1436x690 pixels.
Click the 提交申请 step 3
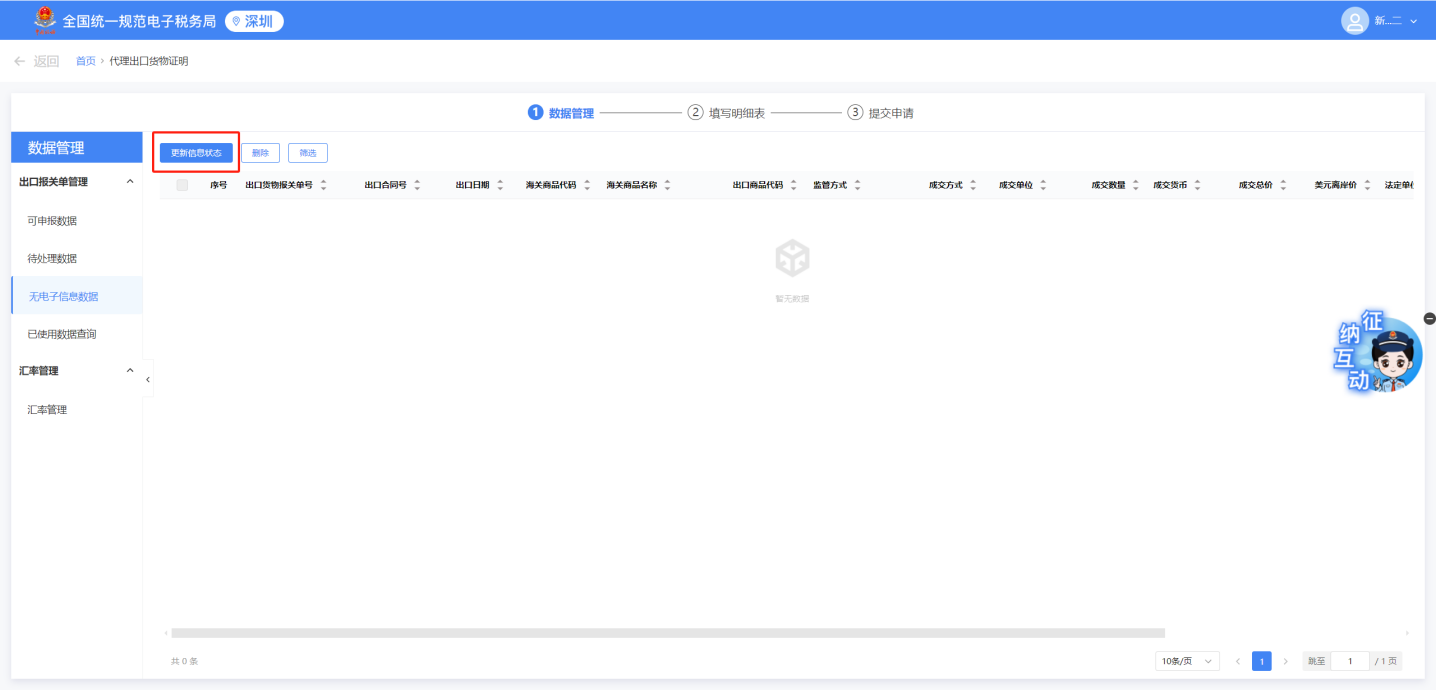880,113
